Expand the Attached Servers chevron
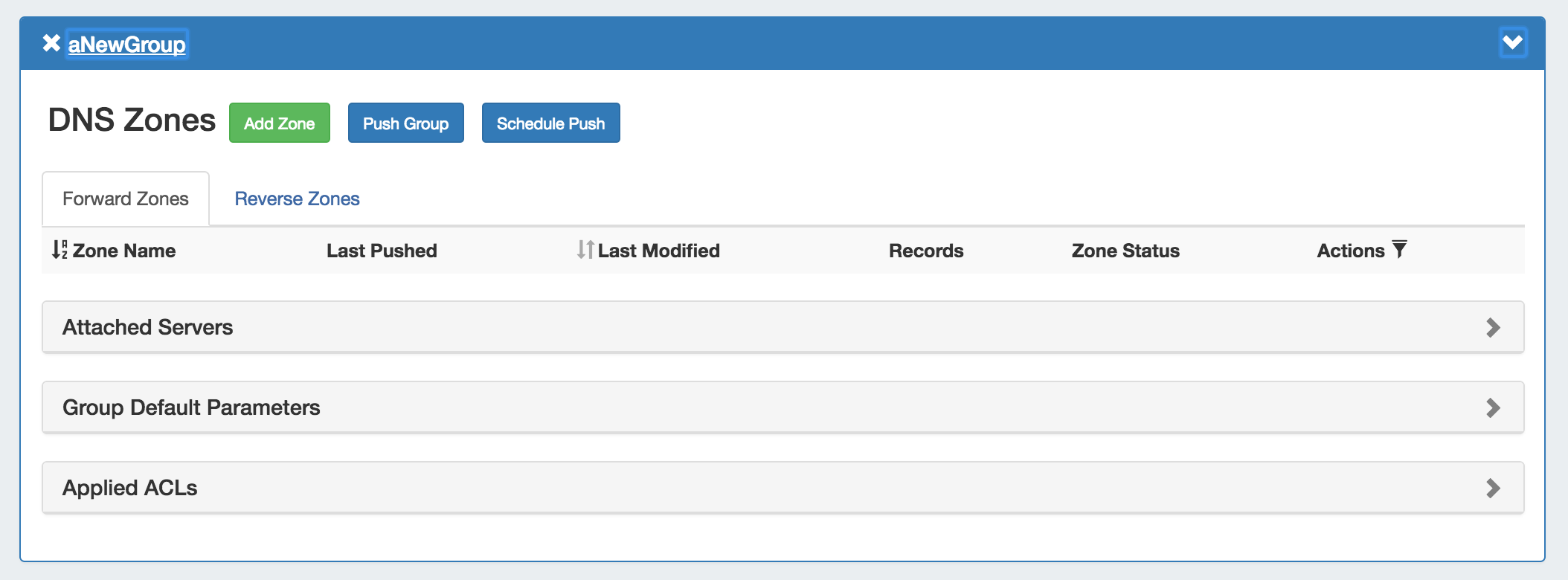 coord(1493,327)
